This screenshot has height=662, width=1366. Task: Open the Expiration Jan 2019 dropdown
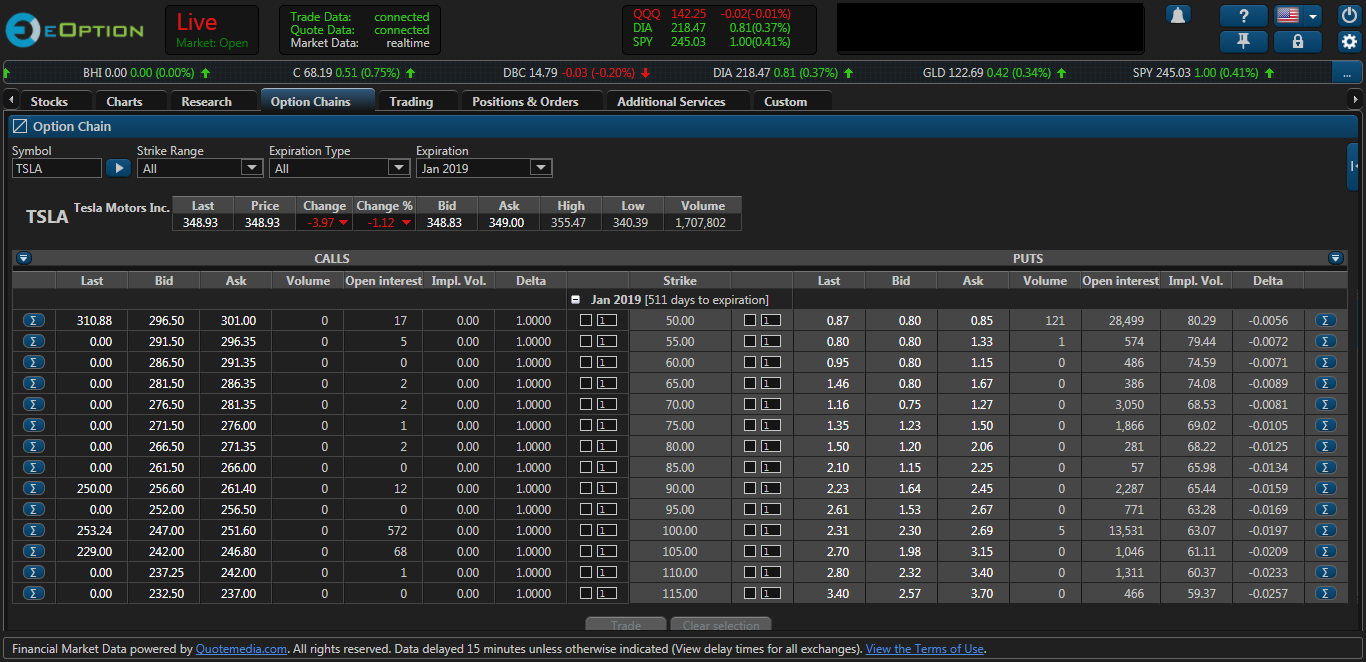pyautogui.click(x=484, y=168)
